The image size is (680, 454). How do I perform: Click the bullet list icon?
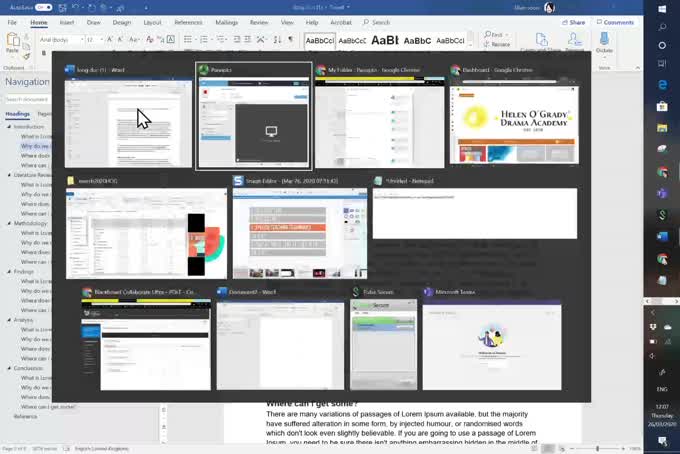pos(188,40)
